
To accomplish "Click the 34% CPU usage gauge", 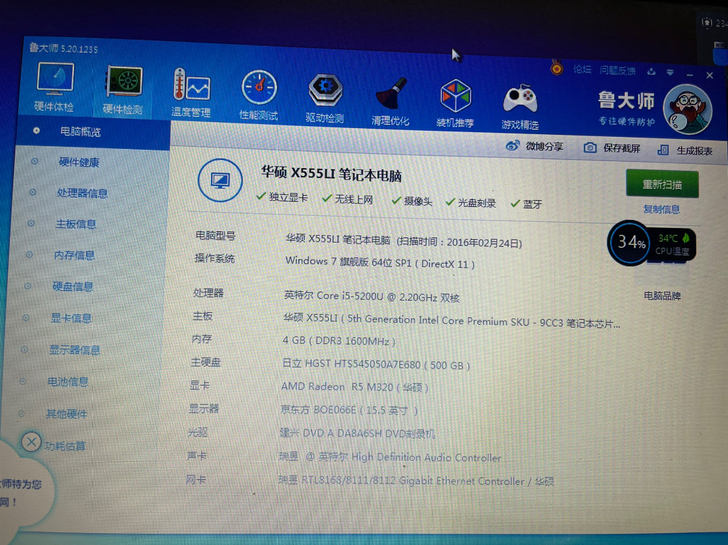I will (630, 242).
